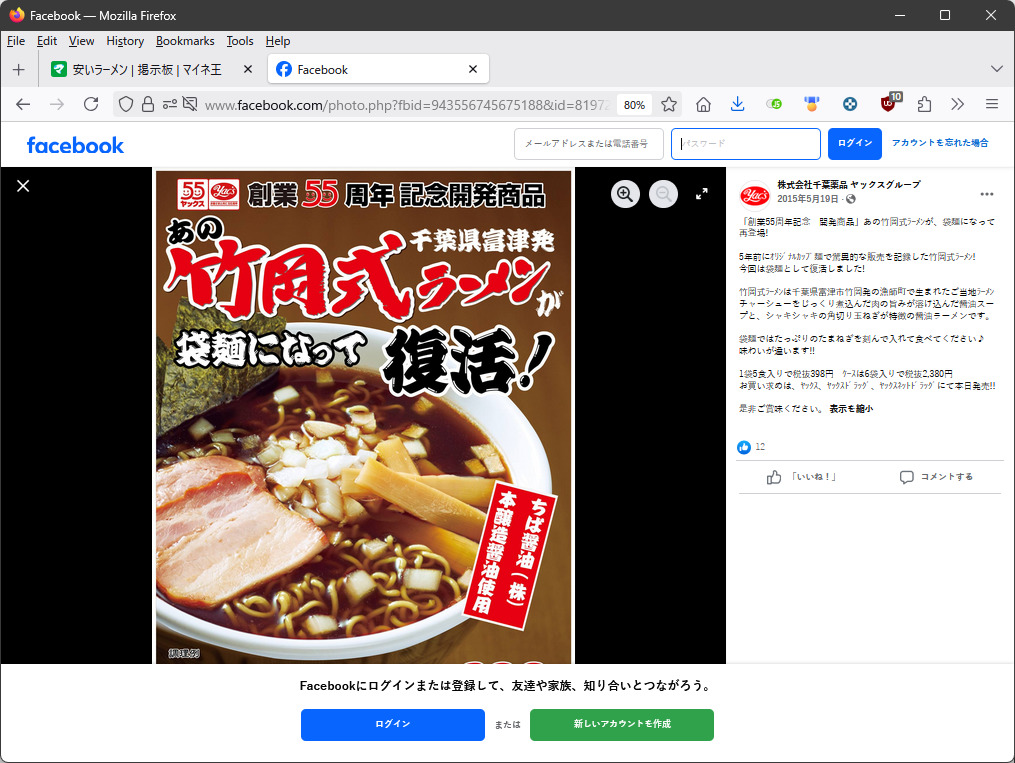Viewport: 1015px width, 763px height.
Task: Enter fullscreen photo view
Action: (702, 194)
